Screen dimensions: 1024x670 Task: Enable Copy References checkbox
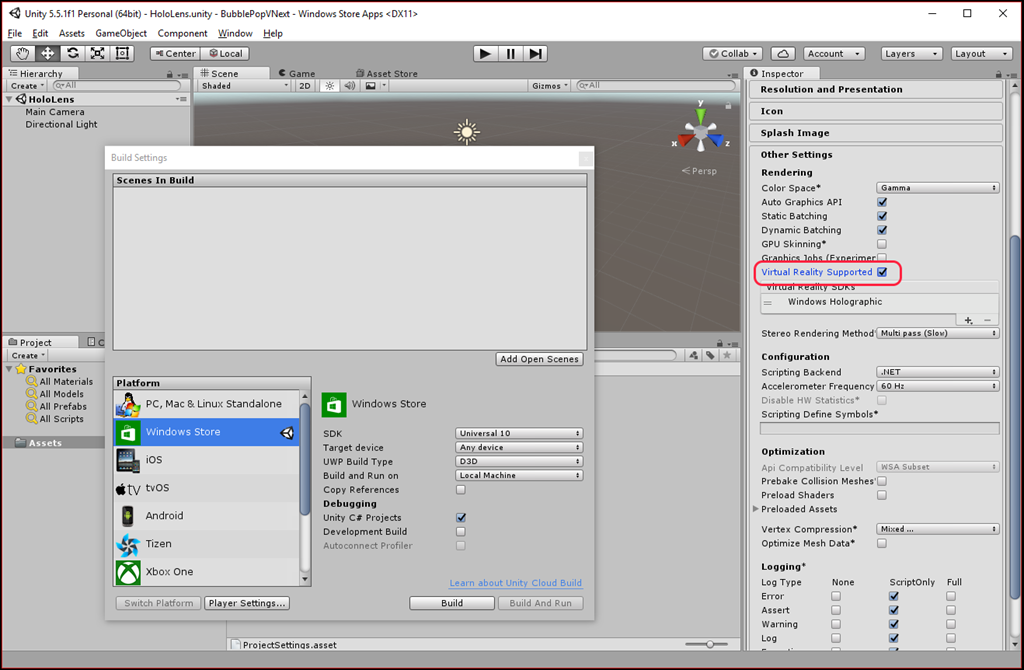(x=461, y=490)
